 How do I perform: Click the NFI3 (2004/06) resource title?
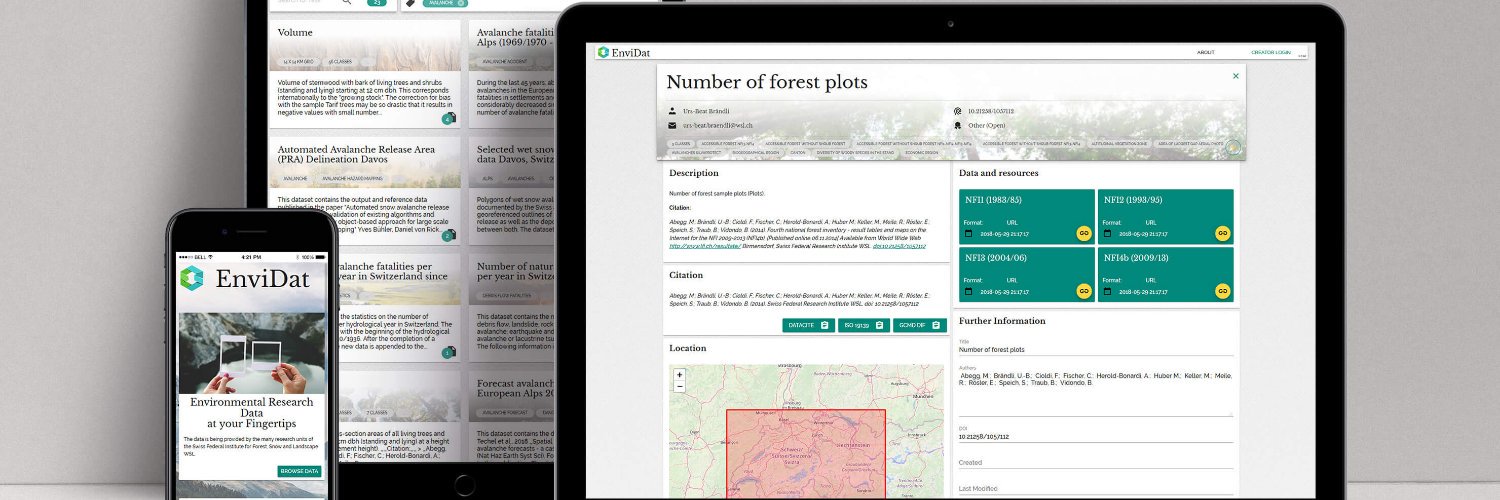[994, 257]
